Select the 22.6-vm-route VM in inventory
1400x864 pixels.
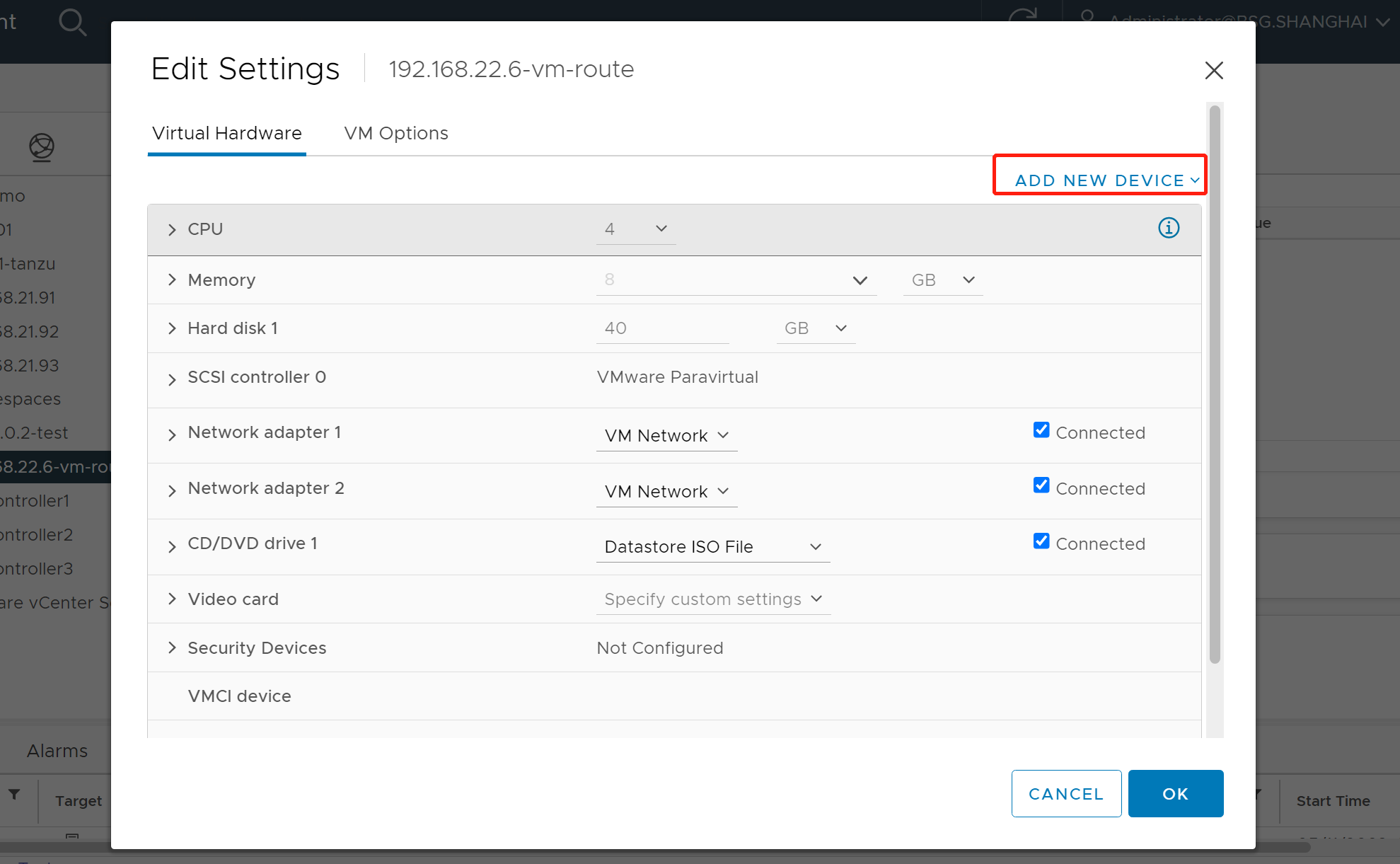55,467
